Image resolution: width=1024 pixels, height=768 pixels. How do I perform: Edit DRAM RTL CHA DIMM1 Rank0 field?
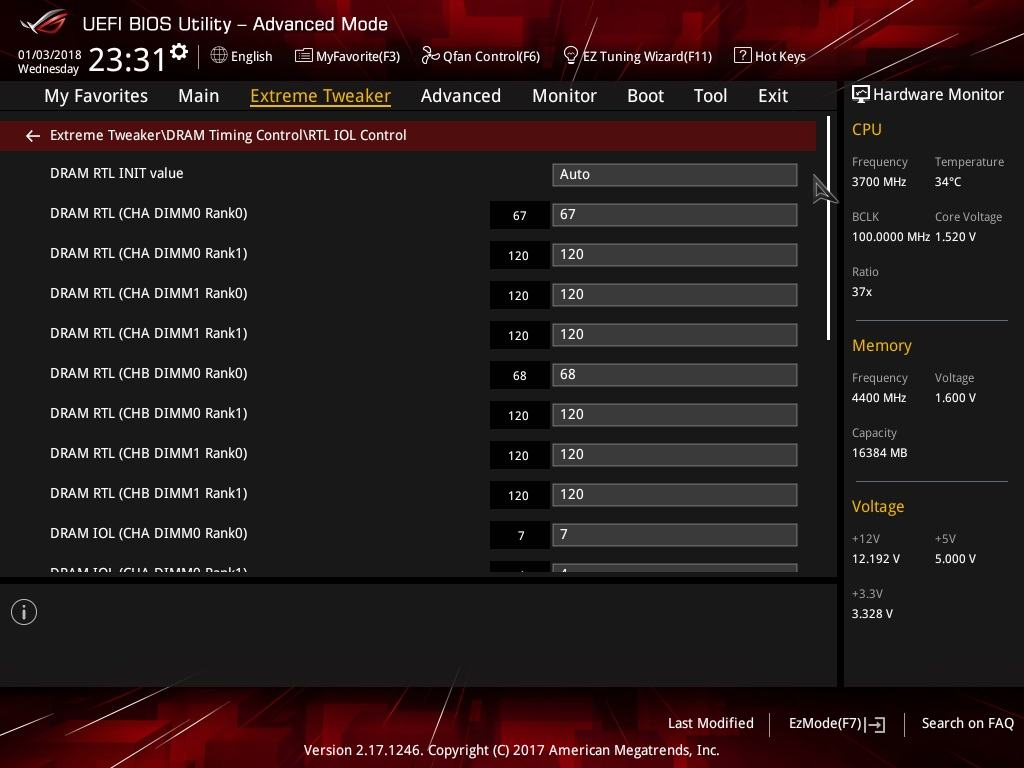click(x=675, y=295)
